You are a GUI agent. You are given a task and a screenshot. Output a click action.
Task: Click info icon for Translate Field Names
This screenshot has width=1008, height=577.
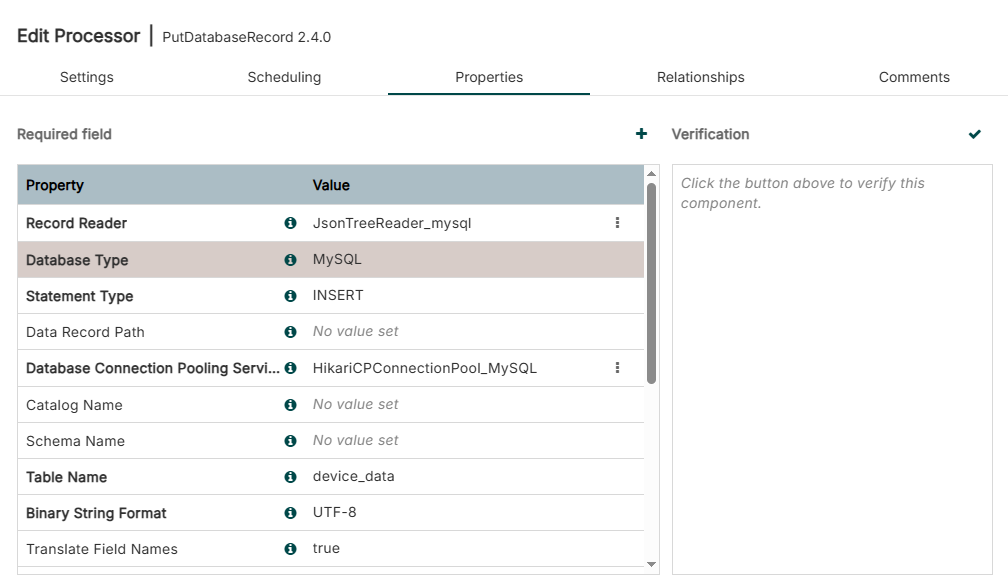click(290, 549)
